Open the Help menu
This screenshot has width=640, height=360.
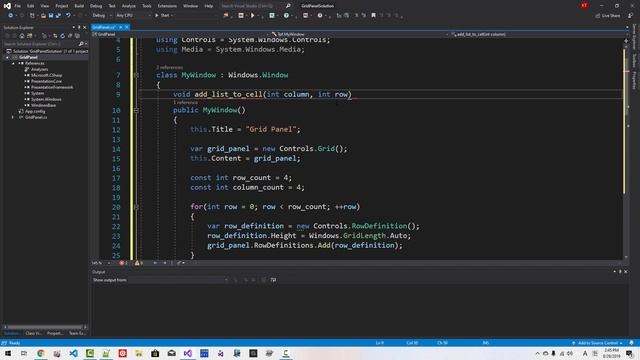click(209, 6)
